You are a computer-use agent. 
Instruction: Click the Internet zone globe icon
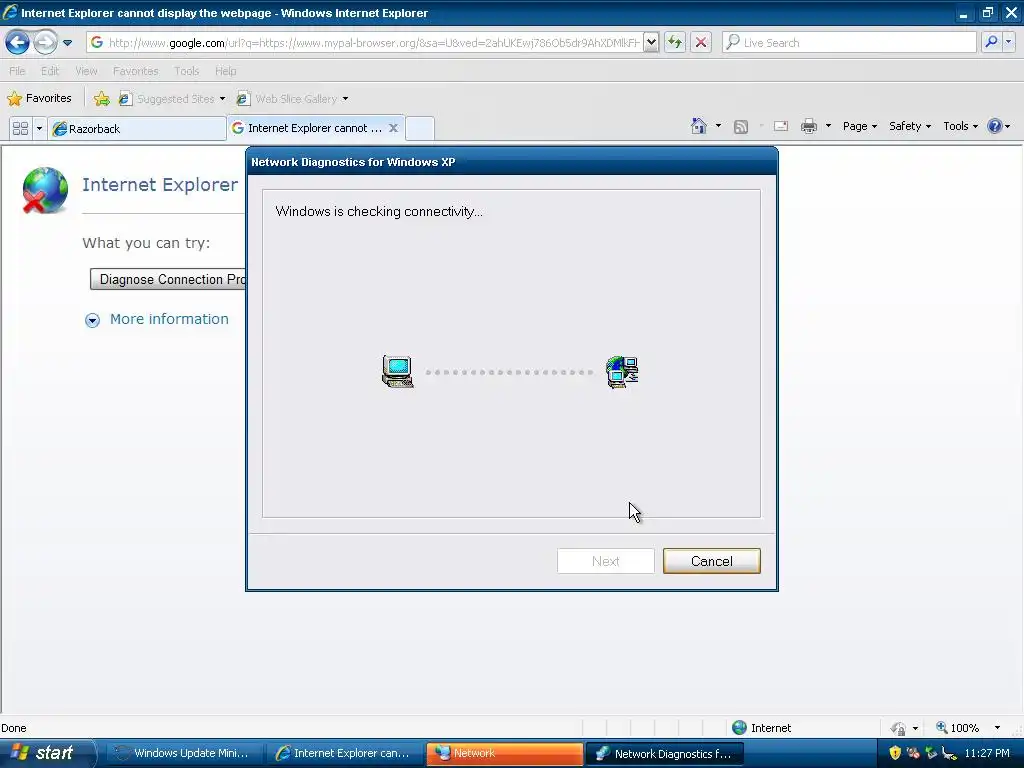[739, 728]
